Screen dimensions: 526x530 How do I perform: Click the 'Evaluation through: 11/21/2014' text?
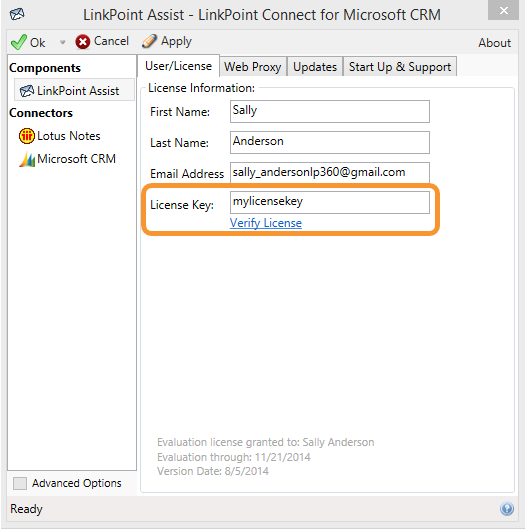(x=234, y=457)
